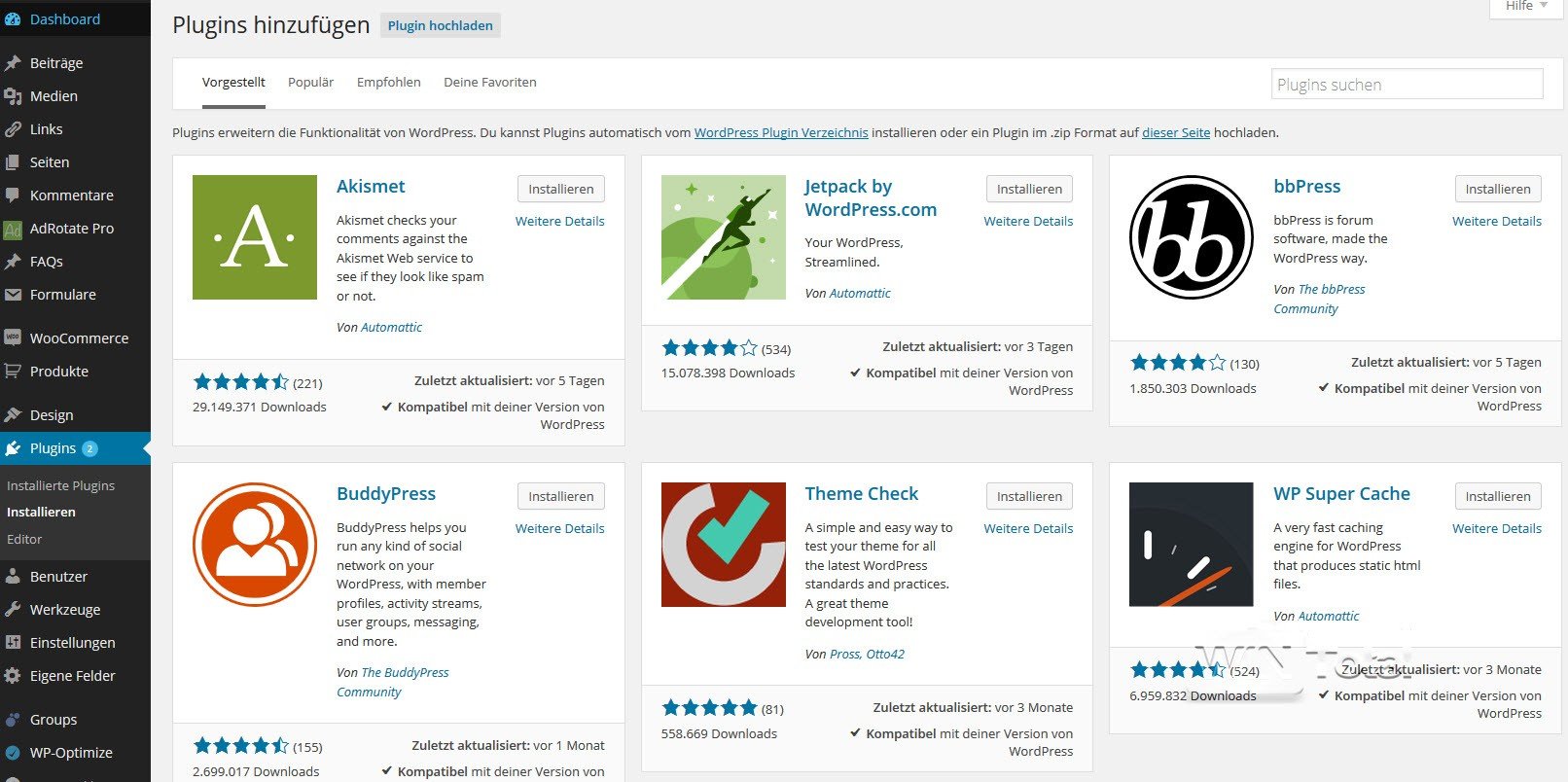Click the Beiträge pushpin icon

pyautogui.click(x=13, y=63)
